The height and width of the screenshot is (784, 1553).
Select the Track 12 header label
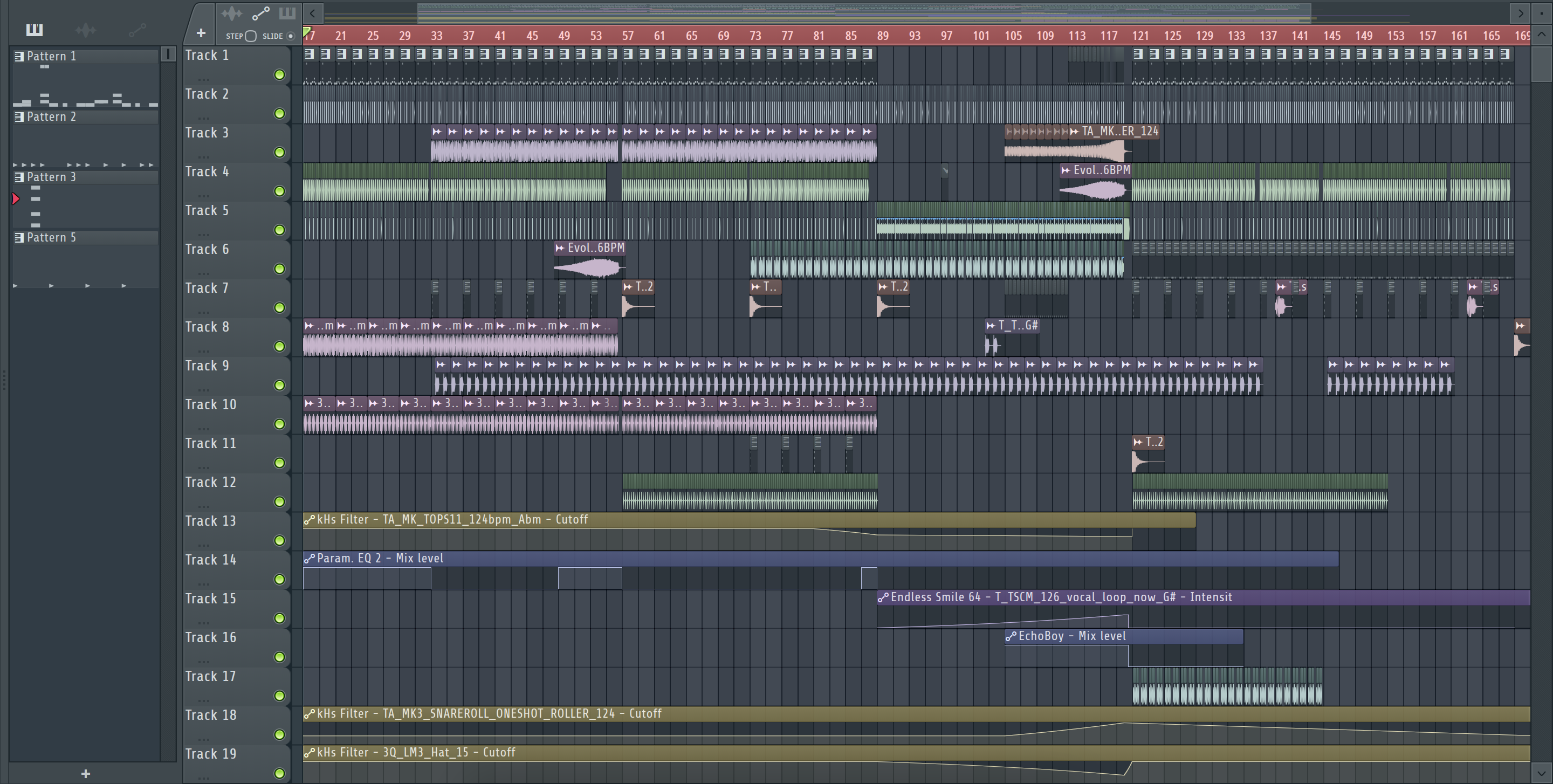click(x=210, y=482)
